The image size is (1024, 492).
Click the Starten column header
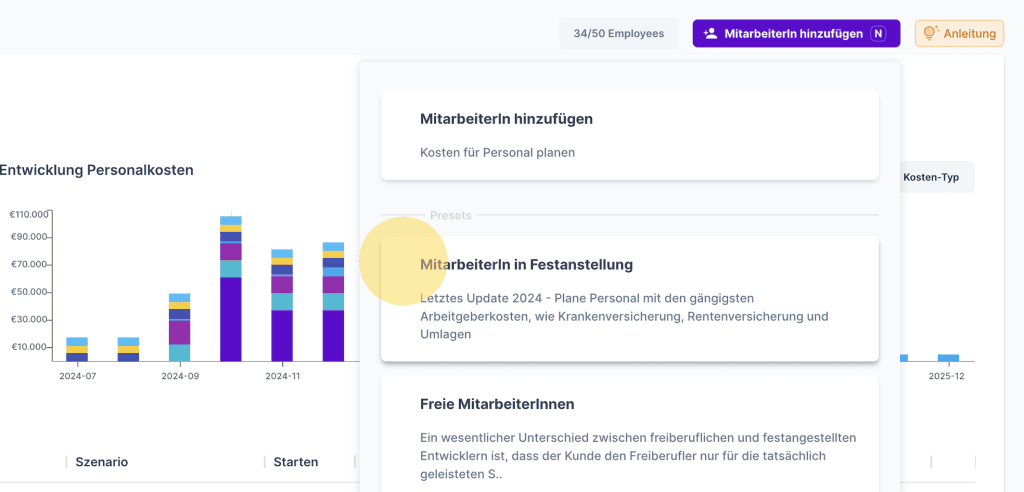pyautogui.click(x=295, y=462)
